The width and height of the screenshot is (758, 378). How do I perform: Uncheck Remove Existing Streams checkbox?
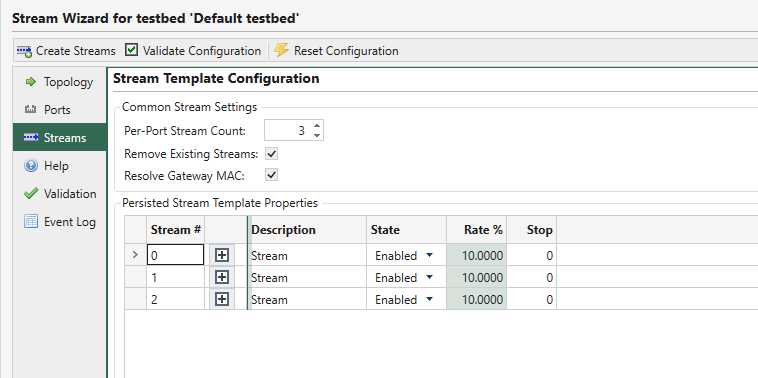[x=272, y=154]
